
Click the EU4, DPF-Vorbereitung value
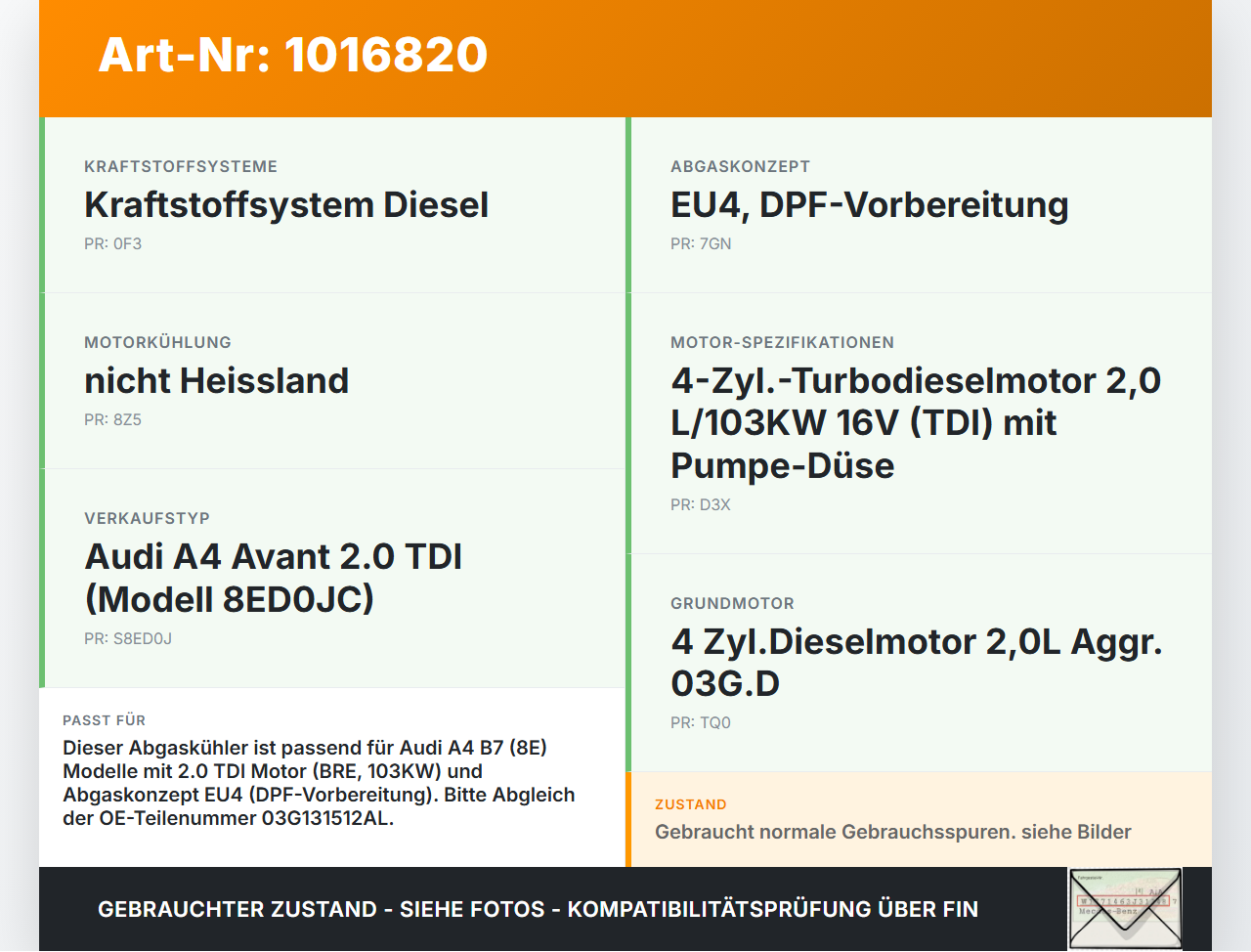tap(870, 204)
